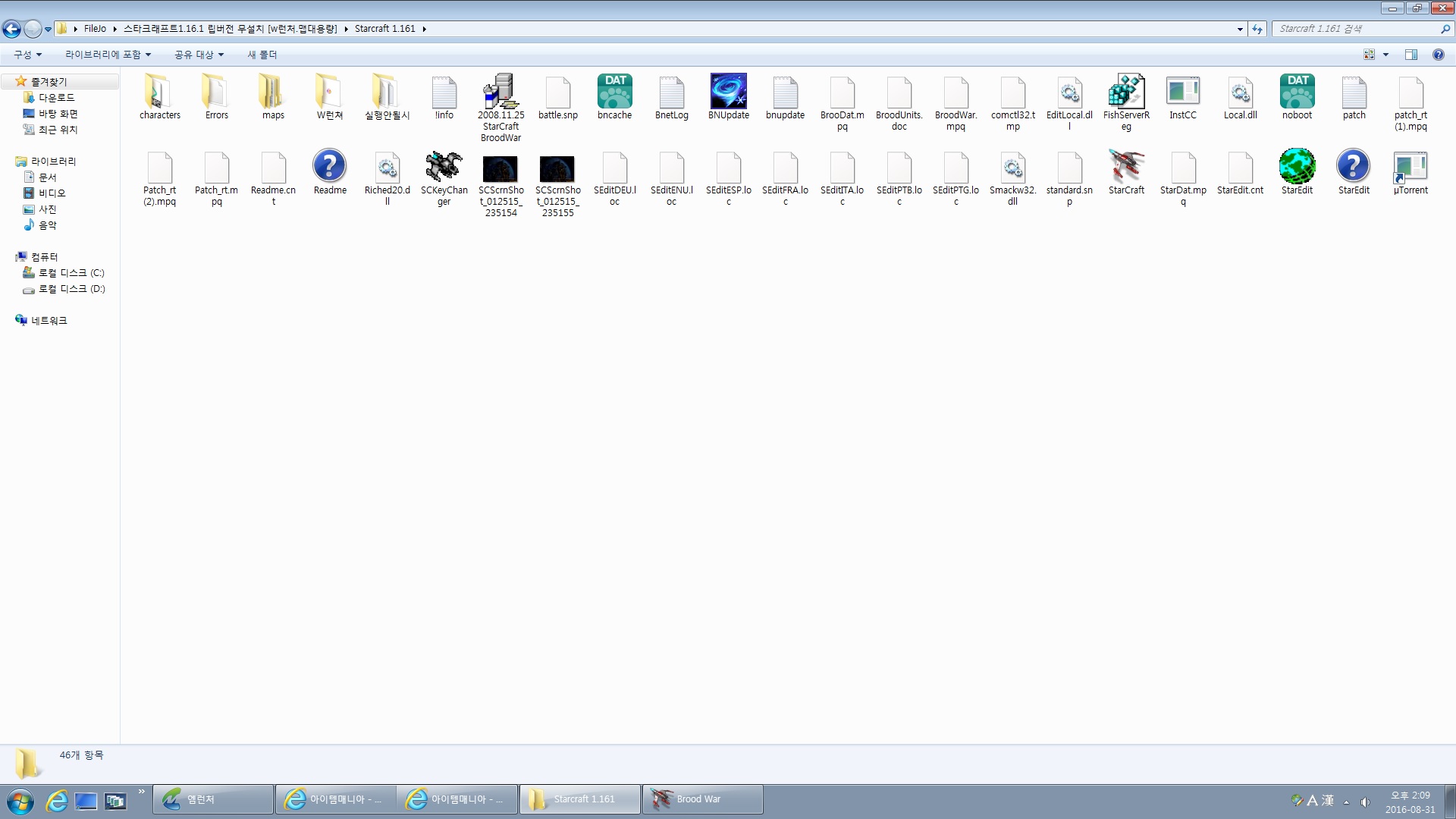1456x819 pixels.
Task: Create a new folder with 새 폴더
Action: pos(262,55)
